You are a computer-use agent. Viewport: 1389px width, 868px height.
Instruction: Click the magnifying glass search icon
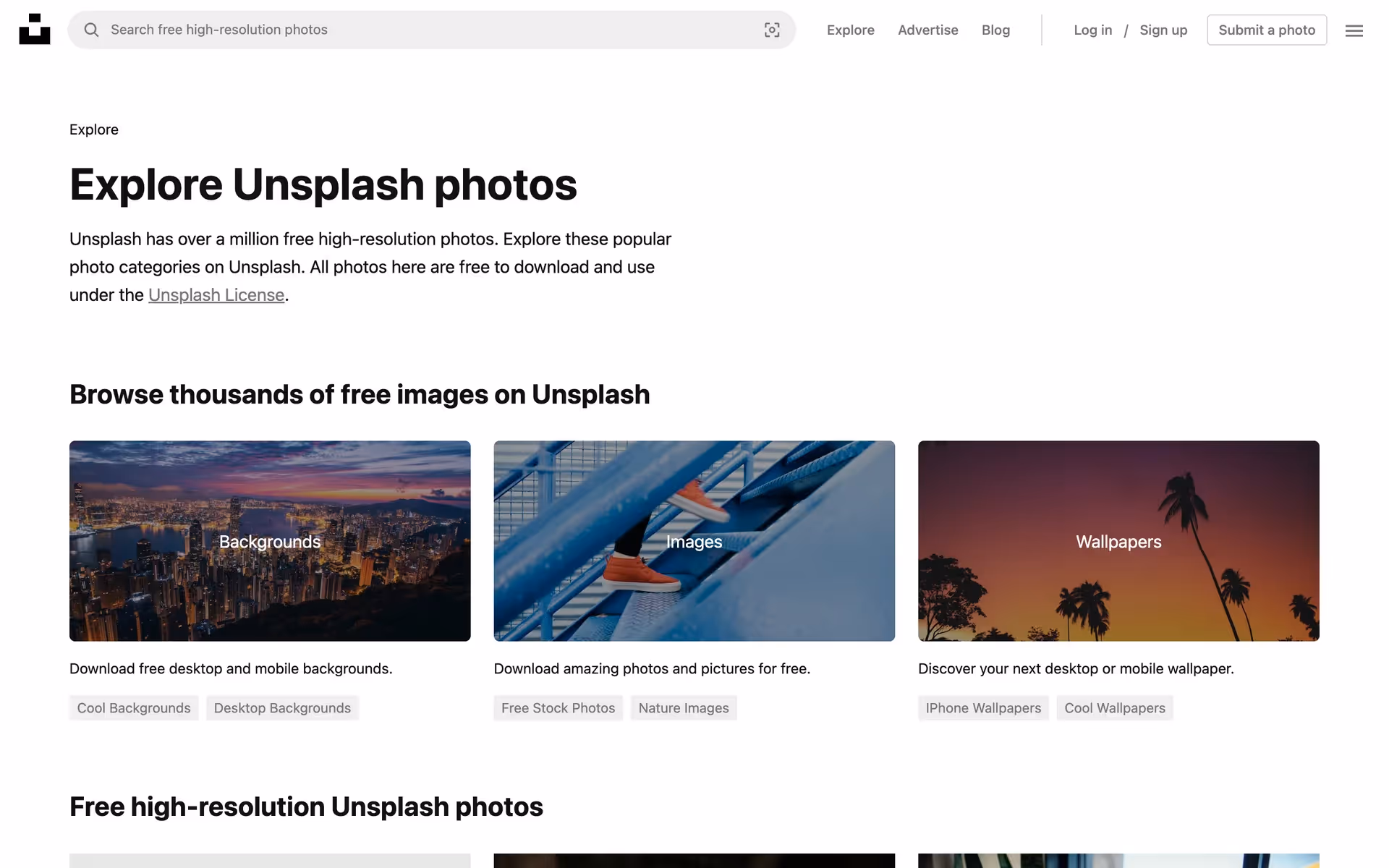91,30
